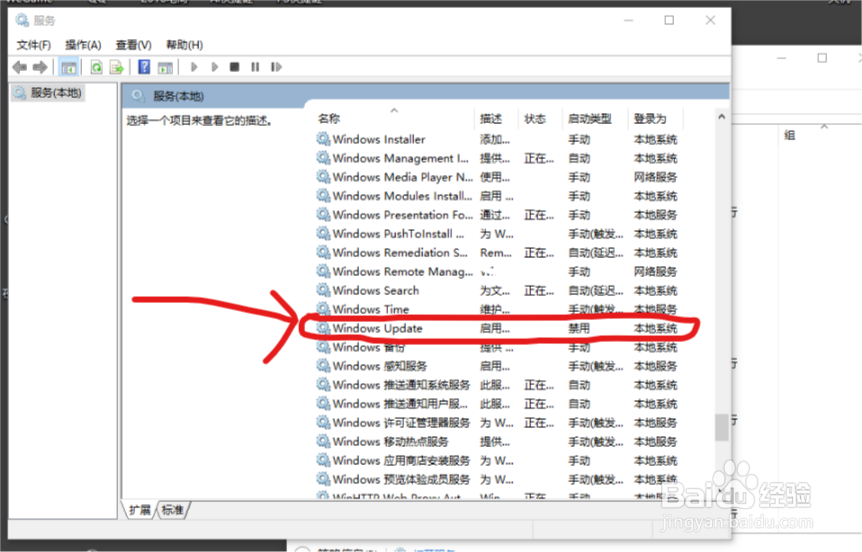
Task: Click the Pause service button
Action: pos(255,67)
